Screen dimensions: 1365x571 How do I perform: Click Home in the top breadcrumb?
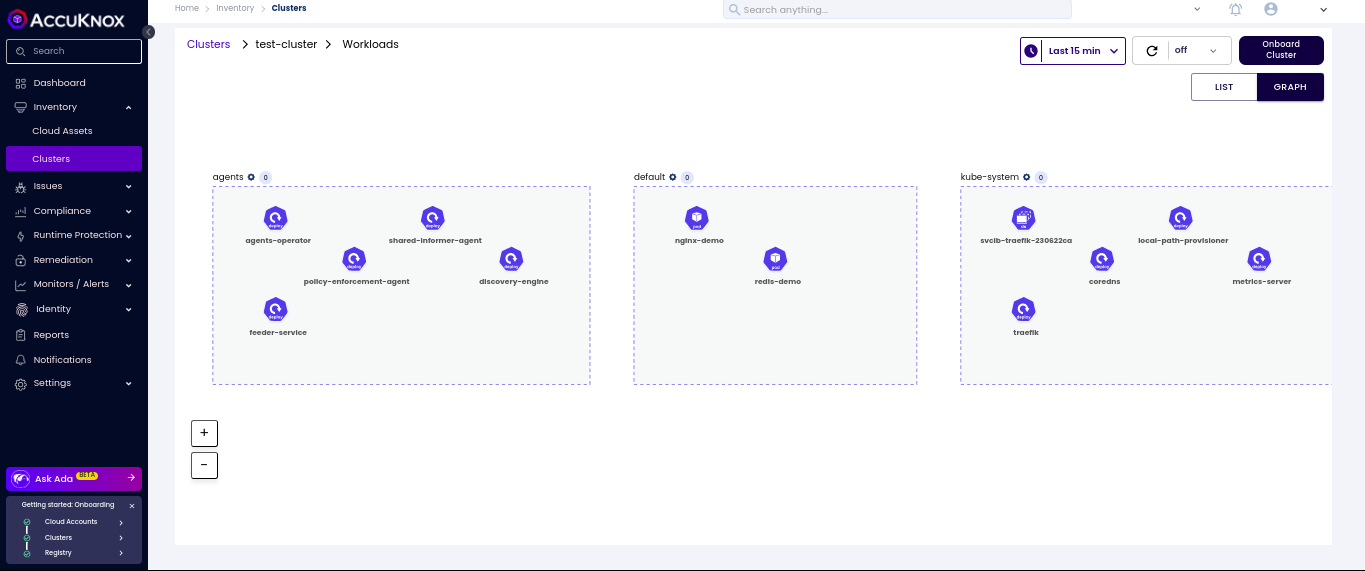pos(186,8)
